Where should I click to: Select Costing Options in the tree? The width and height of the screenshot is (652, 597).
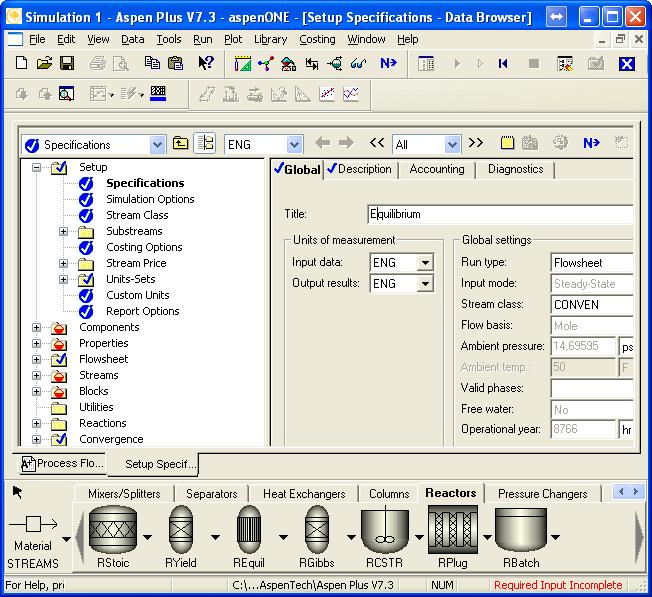[144, 247]
